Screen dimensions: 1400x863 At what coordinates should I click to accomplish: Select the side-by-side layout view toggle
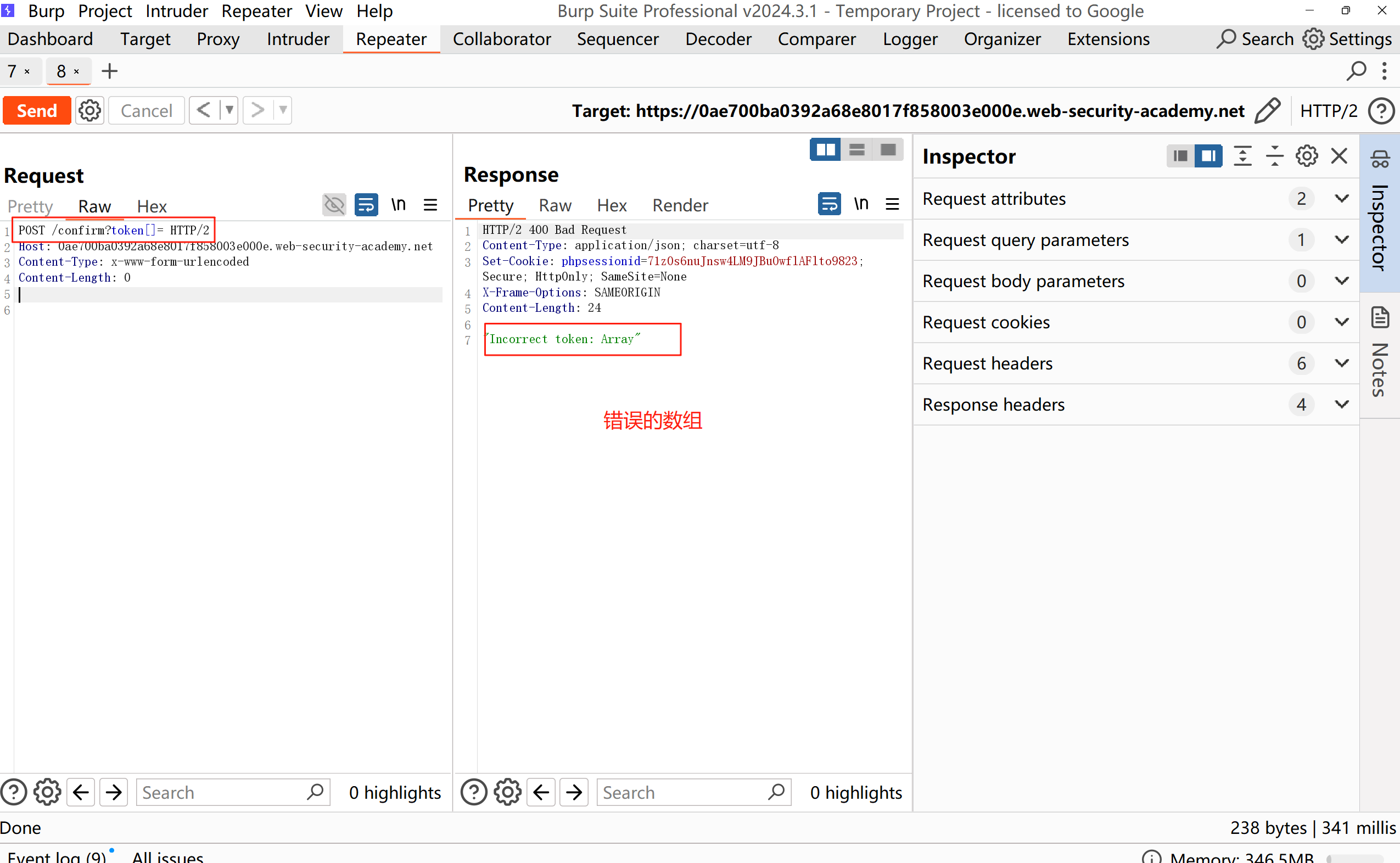825,150
